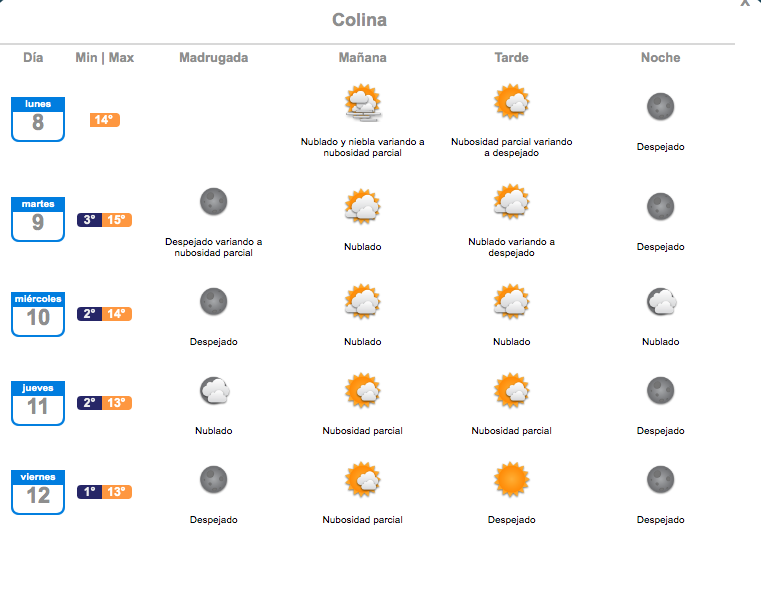The image size is (761, 590).
Task: Click the viernes 12 calendar icon
Action: tap(38, 492)
